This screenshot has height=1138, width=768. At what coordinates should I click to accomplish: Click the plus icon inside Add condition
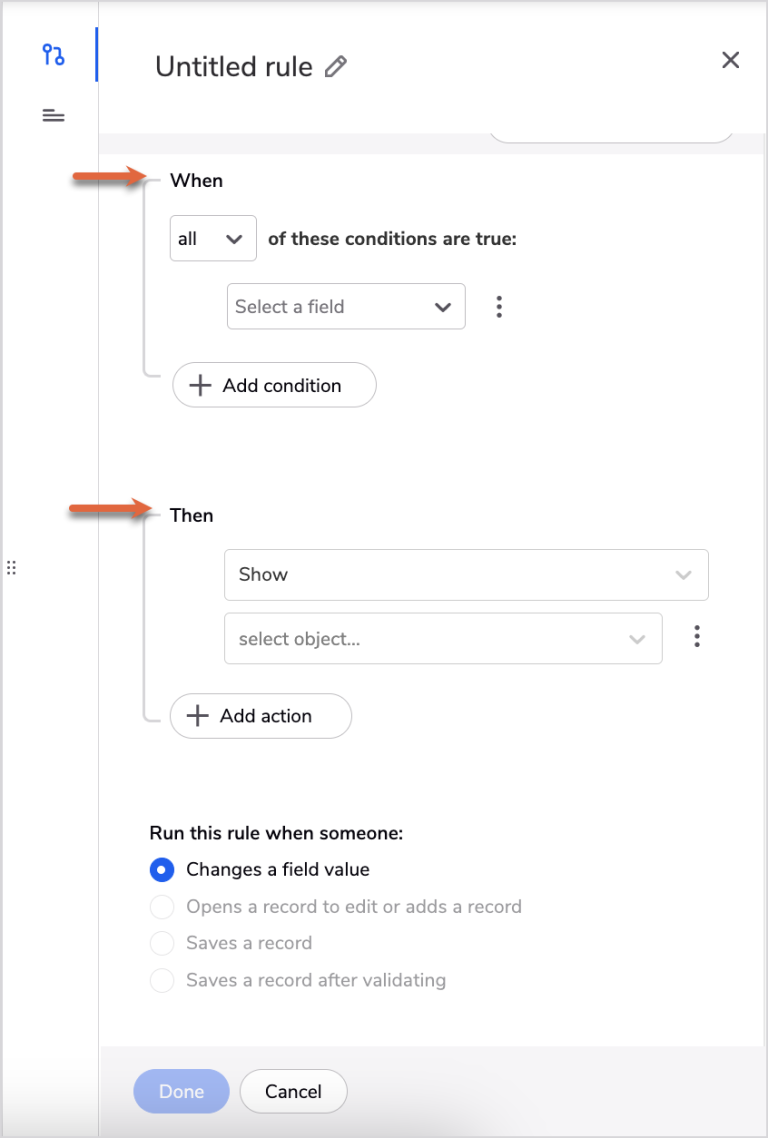(x=199, y=385)
